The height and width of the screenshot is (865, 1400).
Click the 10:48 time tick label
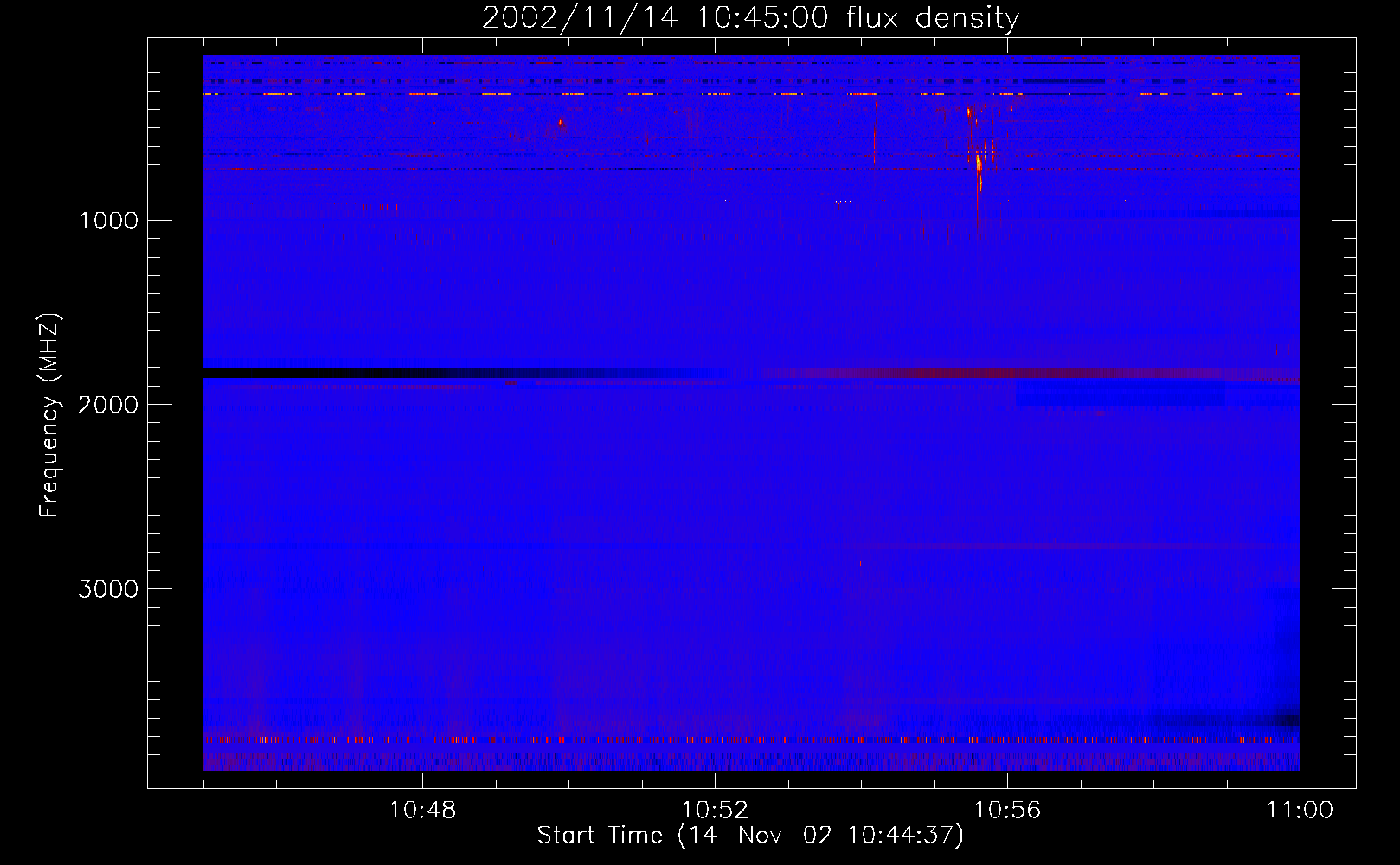pos(422,811)
